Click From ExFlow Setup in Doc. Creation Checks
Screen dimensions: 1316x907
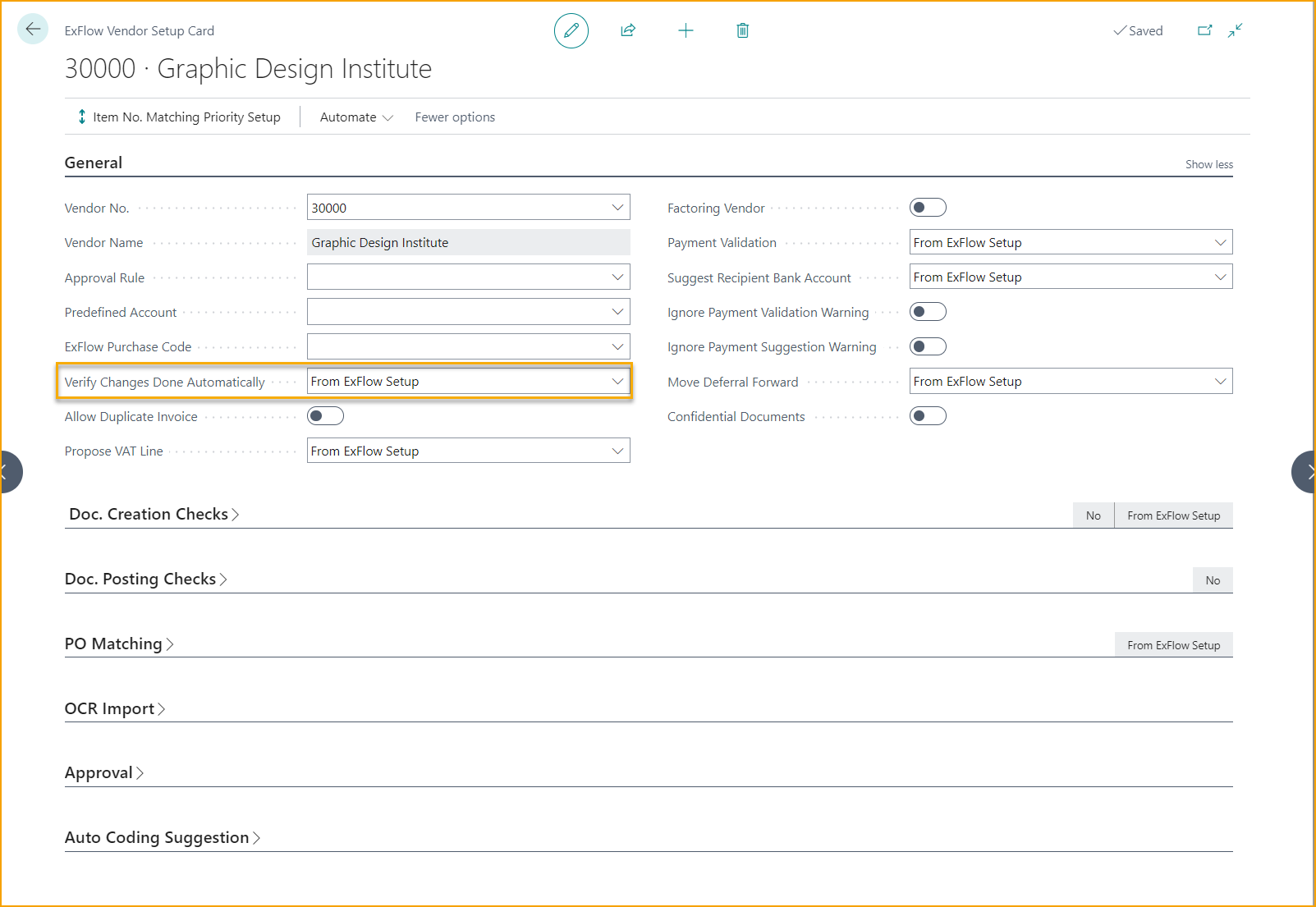[1174, 515]
